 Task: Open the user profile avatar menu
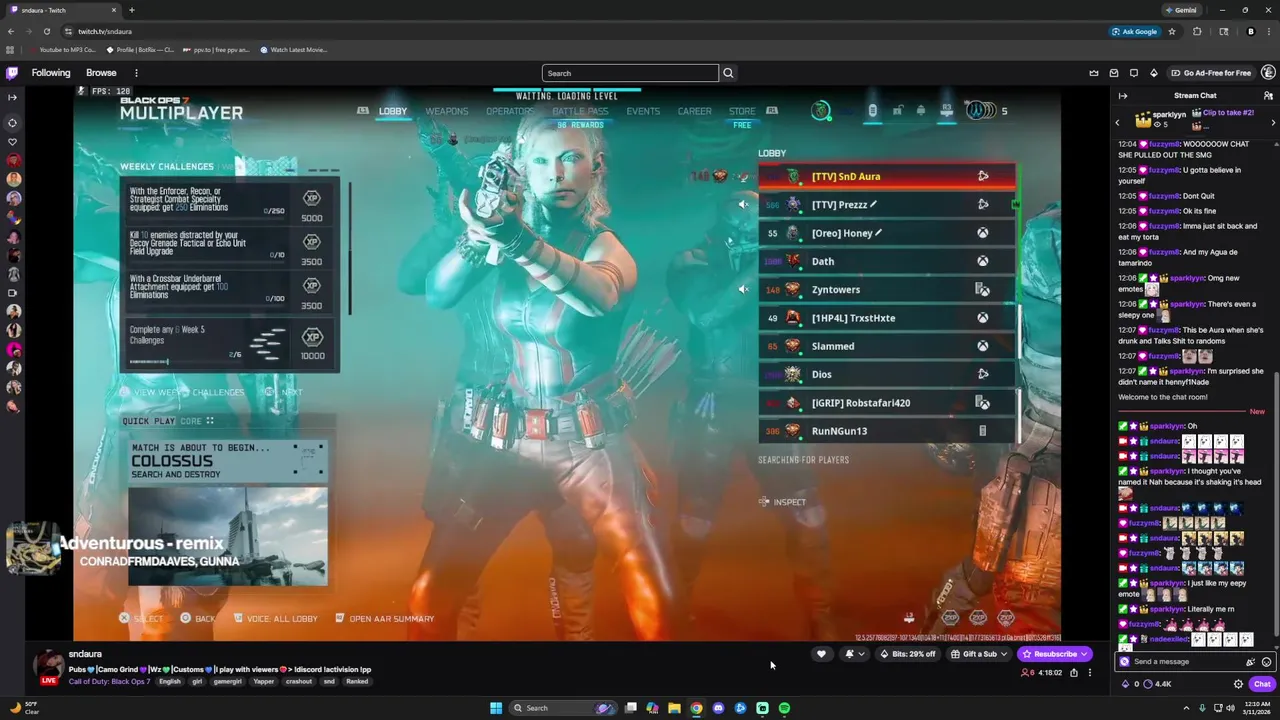click(1268, 73)
